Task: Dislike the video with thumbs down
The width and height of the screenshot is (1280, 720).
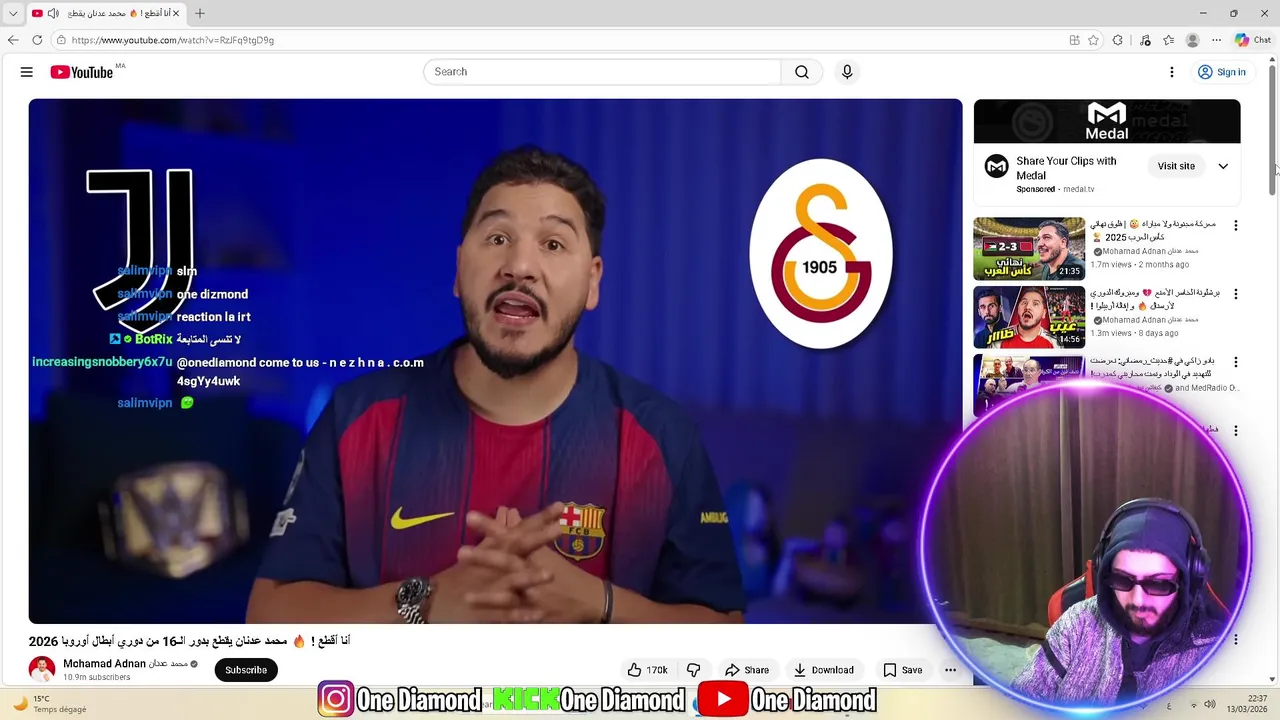Action: tap(693, 670)
